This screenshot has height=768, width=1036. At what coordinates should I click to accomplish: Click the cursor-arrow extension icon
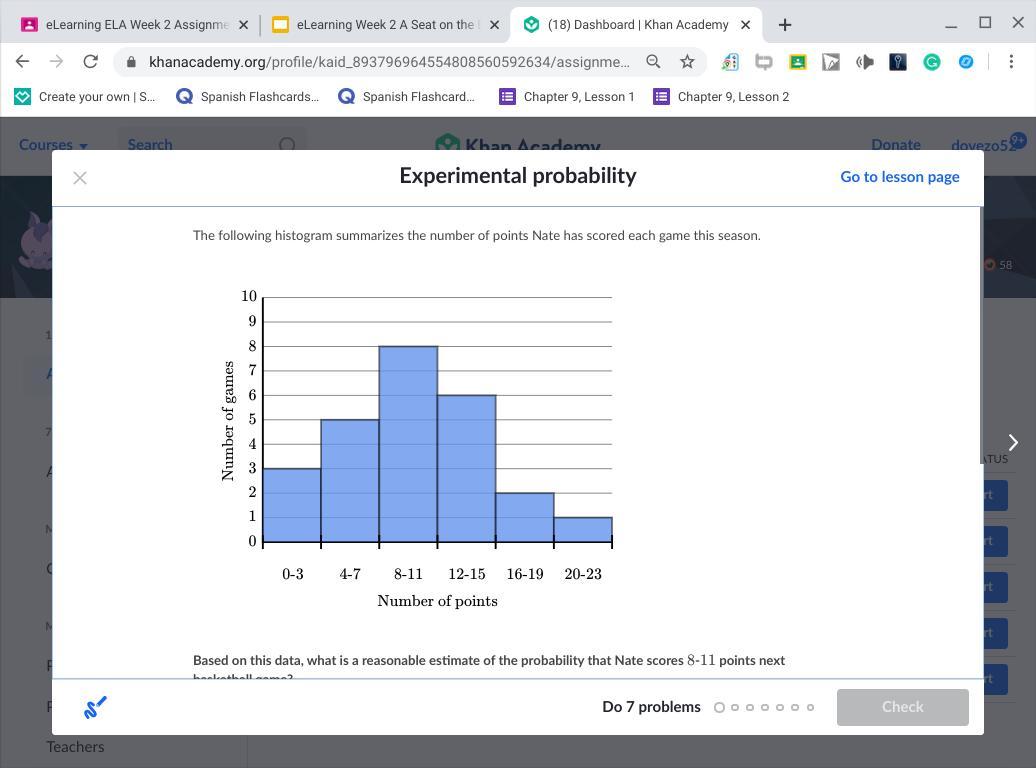coord(831,62)
